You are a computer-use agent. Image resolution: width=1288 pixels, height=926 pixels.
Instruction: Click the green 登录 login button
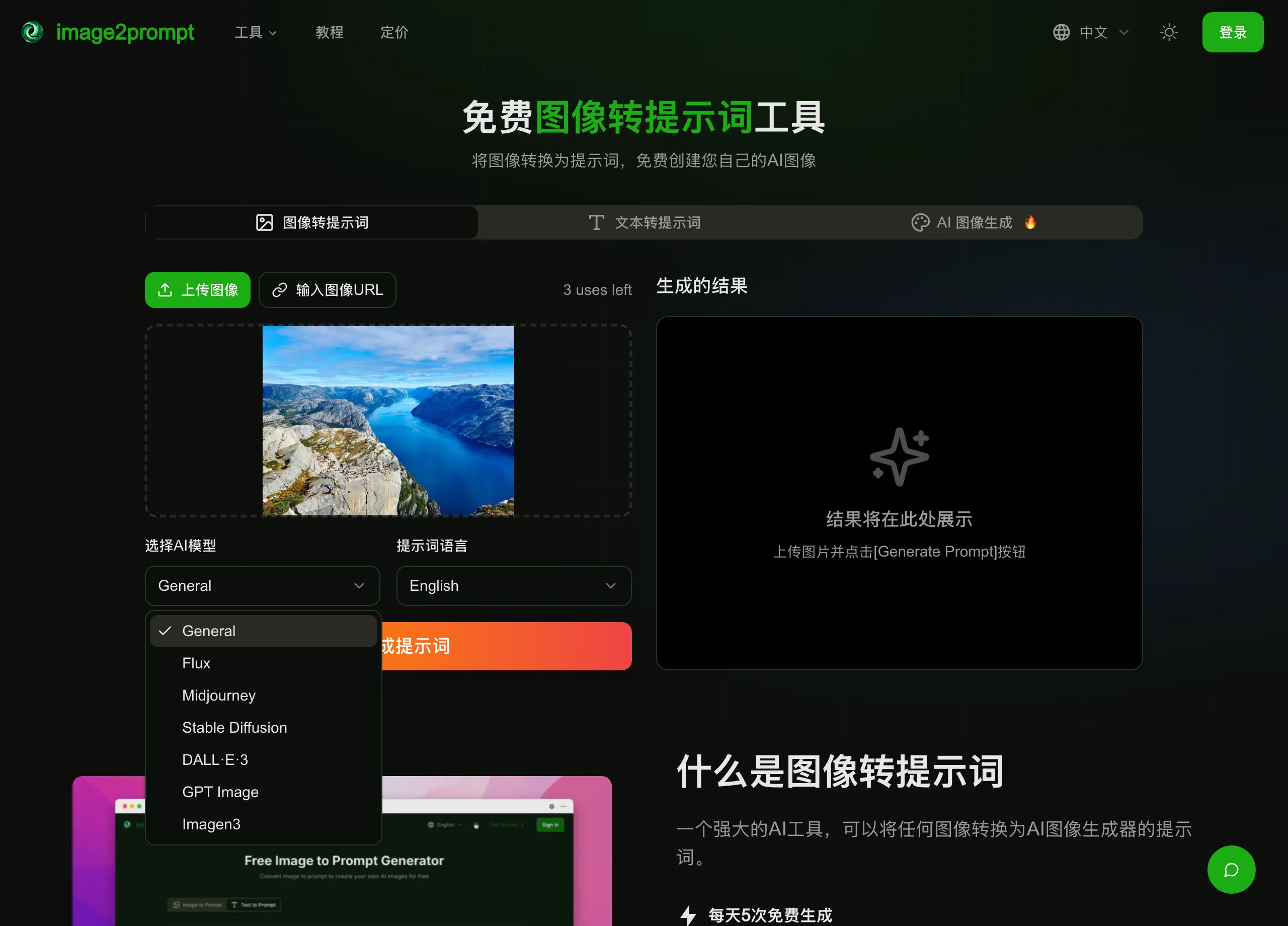click(x=1232, y=32)
